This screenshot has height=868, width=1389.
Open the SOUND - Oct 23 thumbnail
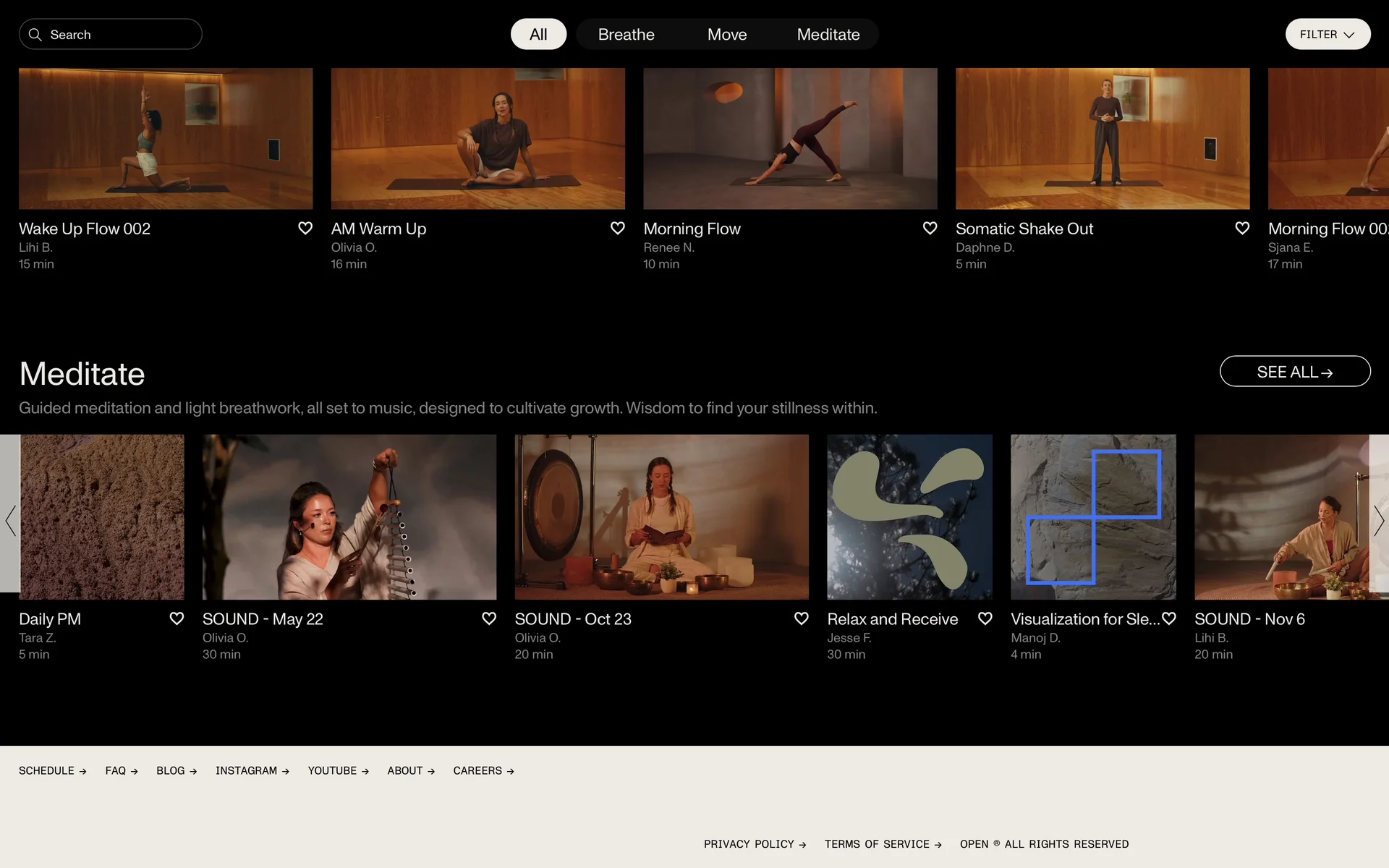pyautogui.click(x=661, y=517)
